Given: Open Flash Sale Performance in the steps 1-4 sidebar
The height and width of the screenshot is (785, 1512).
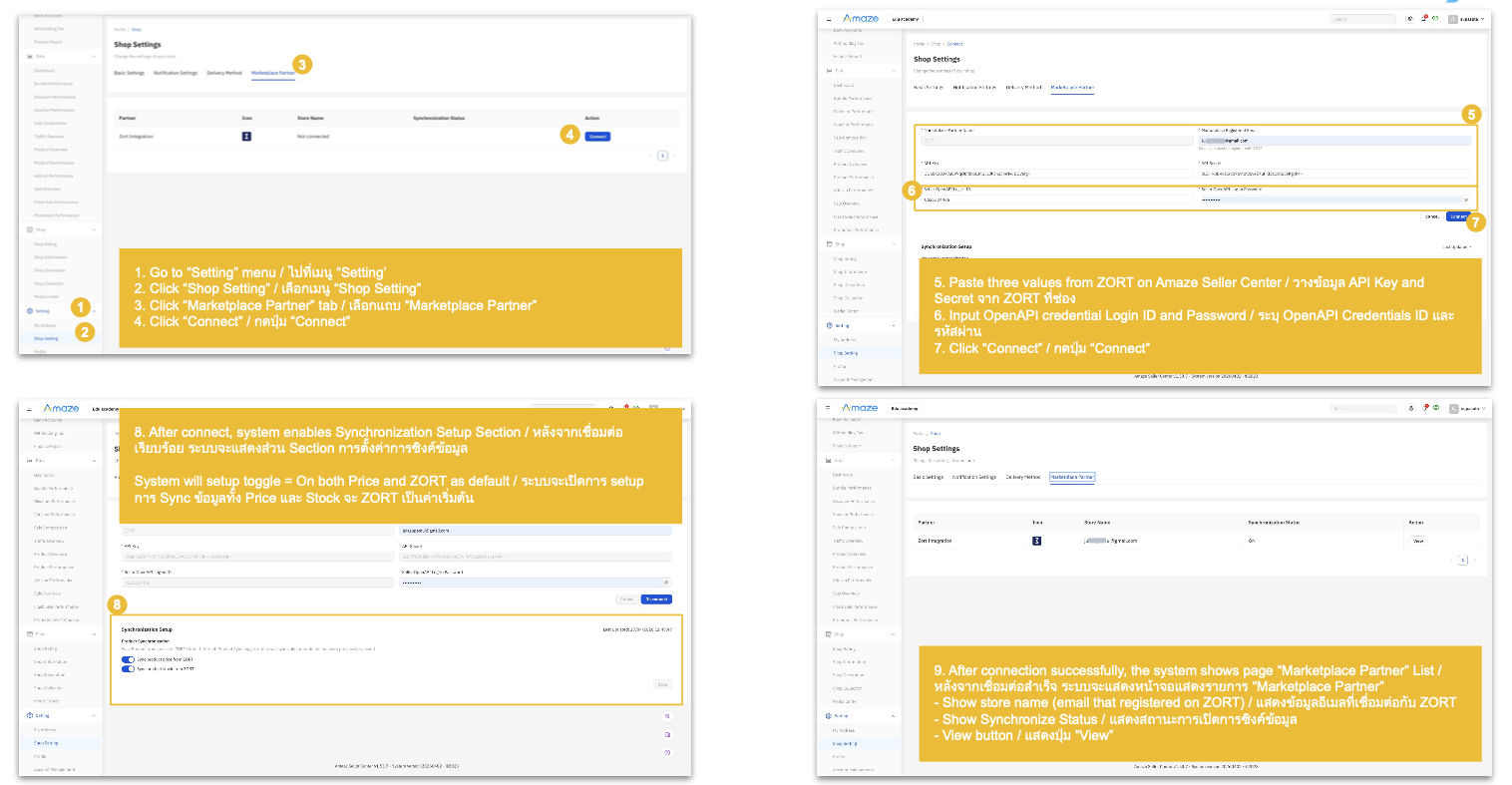Looking at the screenshot, I should tap(56, 202).
